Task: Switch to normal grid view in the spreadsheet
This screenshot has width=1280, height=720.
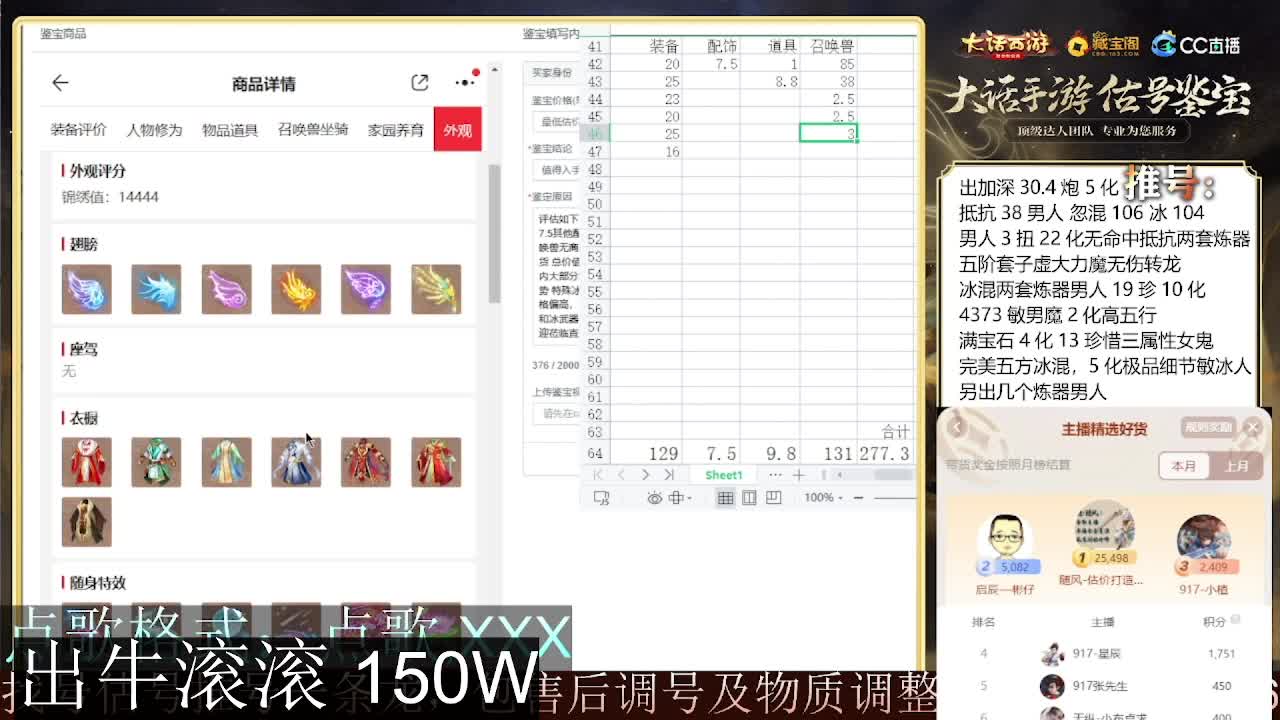Action: [726, 497]
